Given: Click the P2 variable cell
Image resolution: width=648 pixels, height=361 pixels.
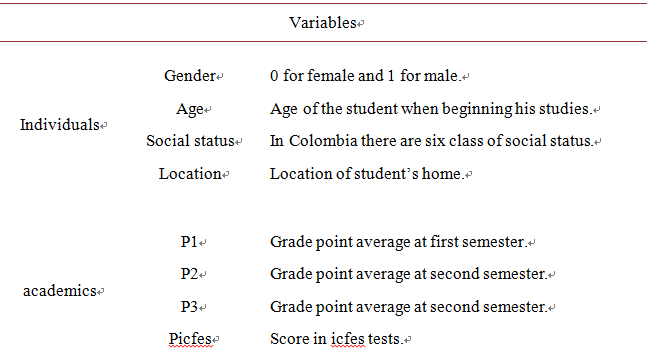Looking at the screenshot, I should tap(190, 274).
